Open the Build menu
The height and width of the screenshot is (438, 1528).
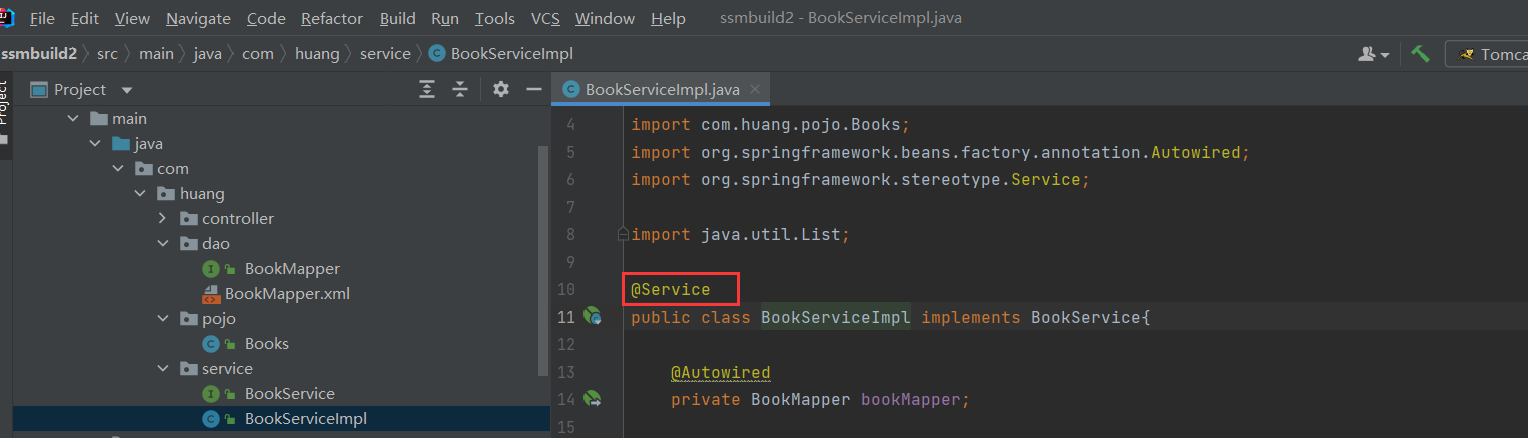pos(398,18)
